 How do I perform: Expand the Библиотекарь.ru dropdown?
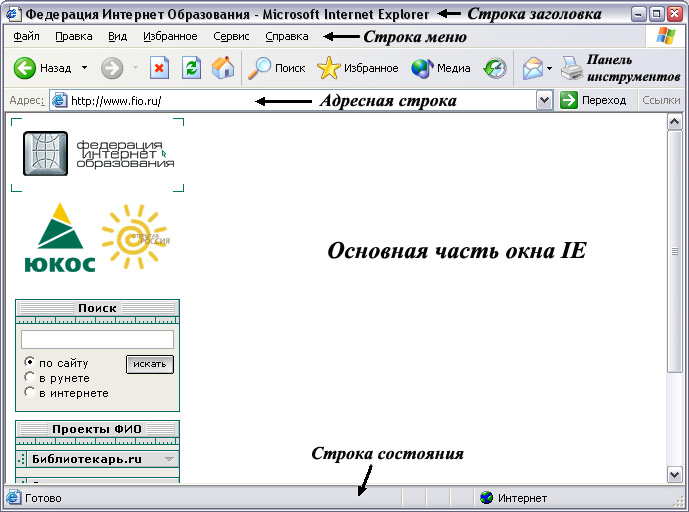169,459
